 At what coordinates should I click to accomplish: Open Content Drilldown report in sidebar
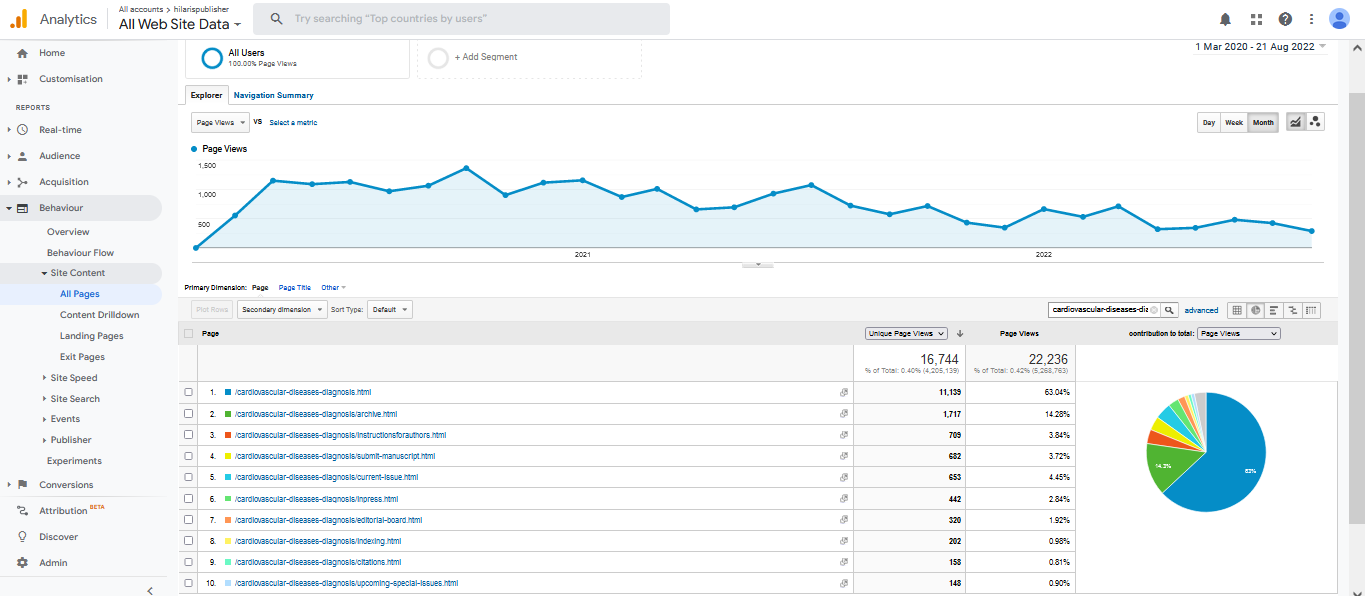click(99, 315)
